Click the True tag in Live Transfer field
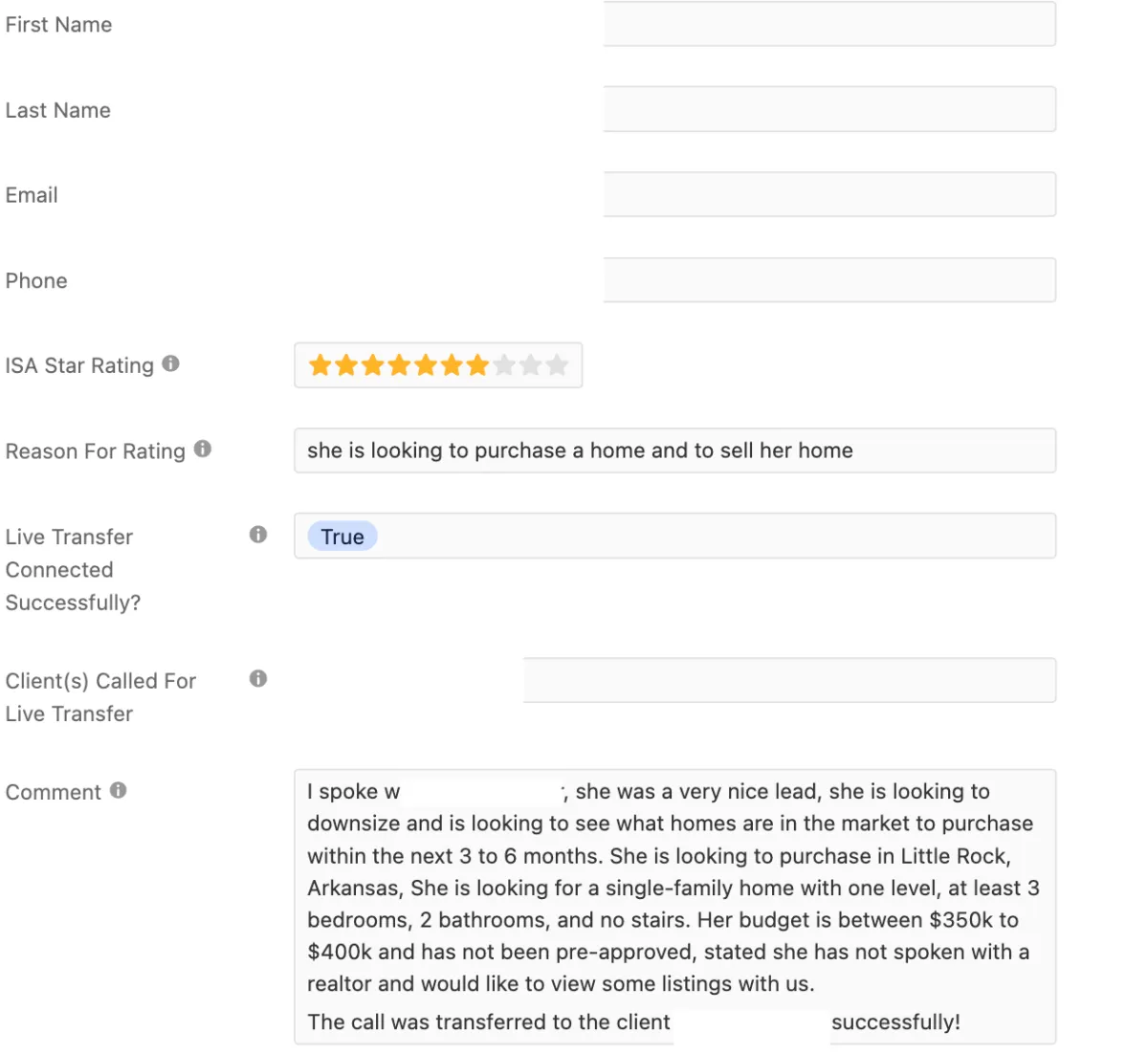 pos(342,537)
